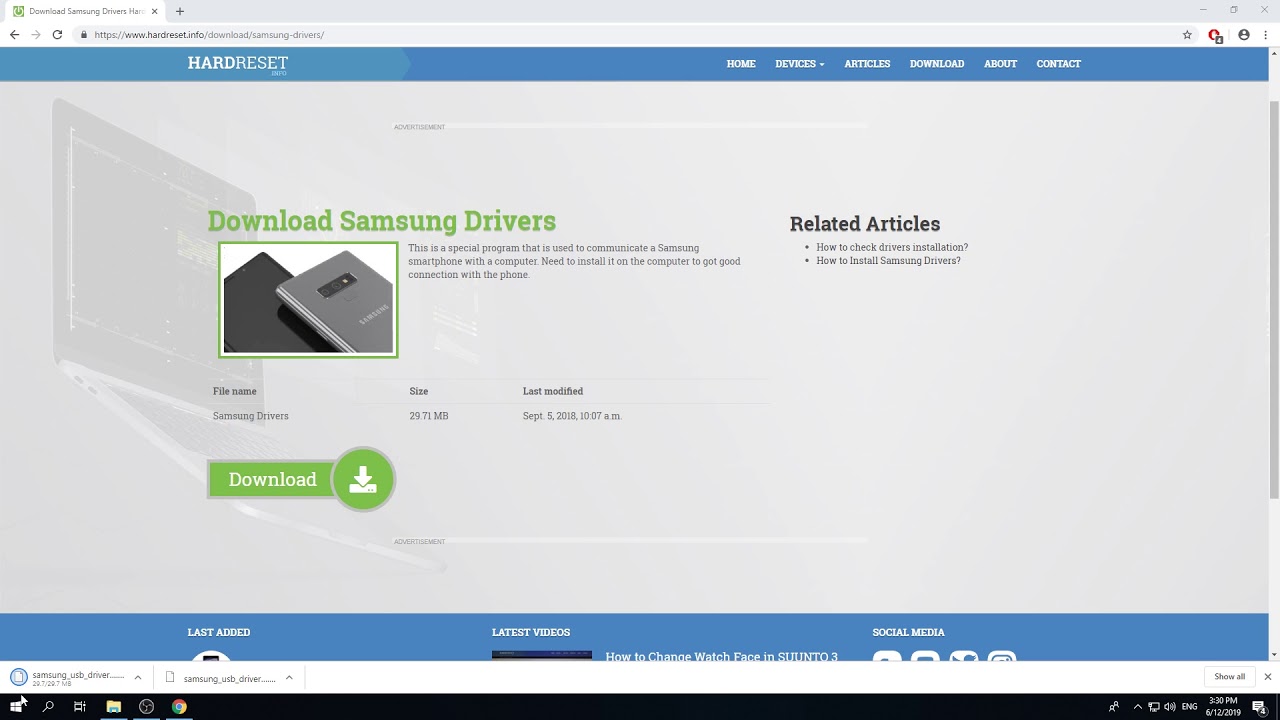Open the ARTICLES nav item
The width and height of the screenshot is (1280, 720).
(x=867, y=64)
